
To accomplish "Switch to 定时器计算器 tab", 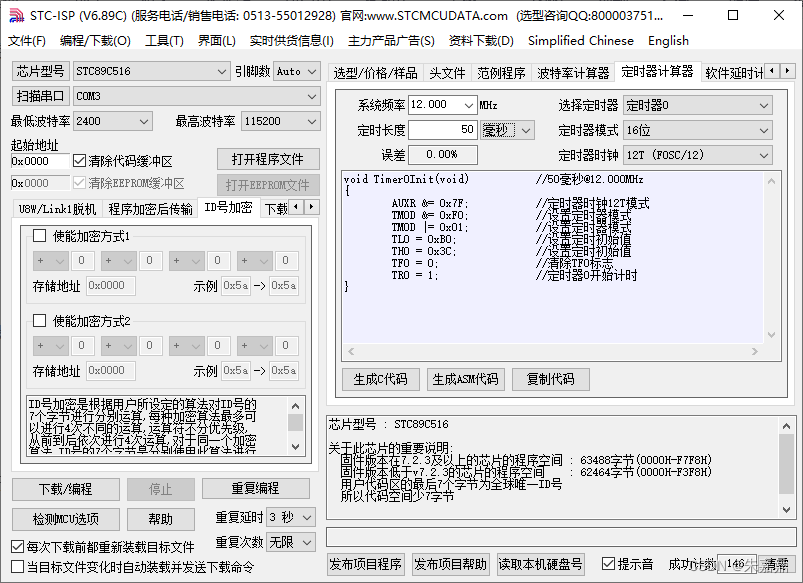I will (x=658, y=71).
